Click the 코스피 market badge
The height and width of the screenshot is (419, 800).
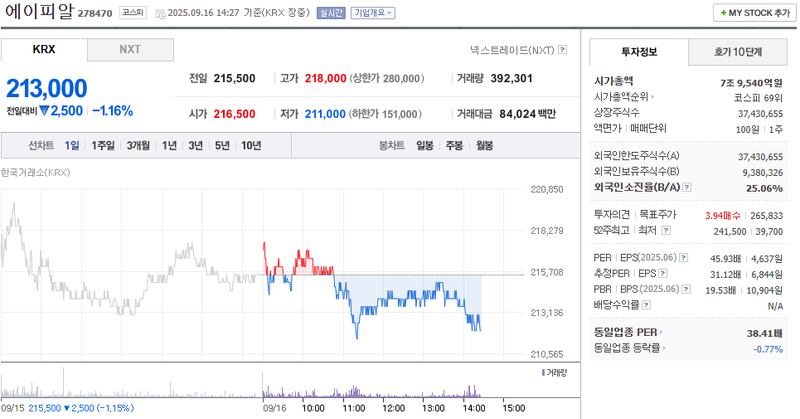pyautogui.click(x=133, y=13)
